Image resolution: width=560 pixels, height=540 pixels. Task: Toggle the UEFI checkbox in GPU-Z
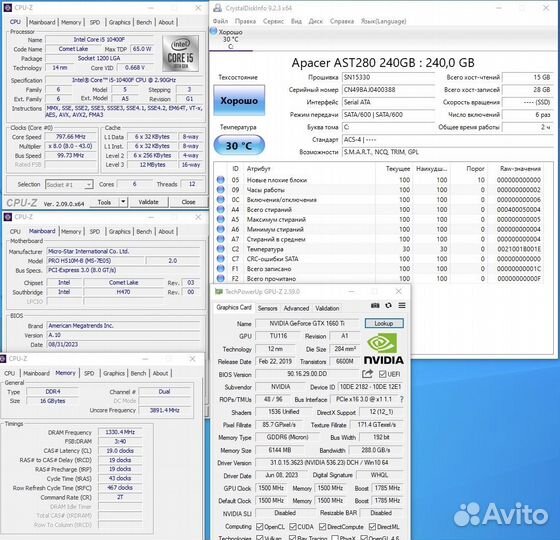click(x=382, y=374)
